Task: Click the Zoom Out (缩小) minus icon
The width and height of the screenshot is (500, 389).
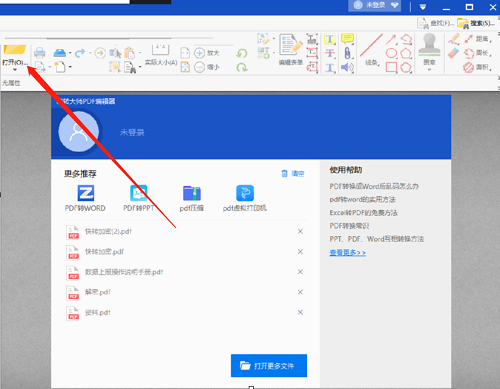Action: click(199, 67)
